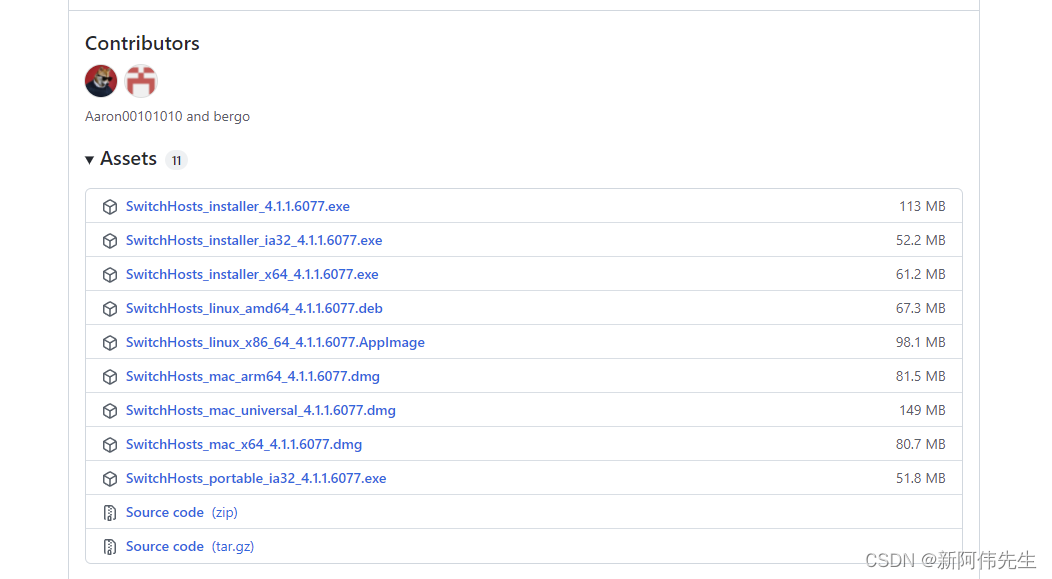
Task: Click zip file icon beside Source code (tar.gz)
Action: pyautogui.click(x=110, y=547)
